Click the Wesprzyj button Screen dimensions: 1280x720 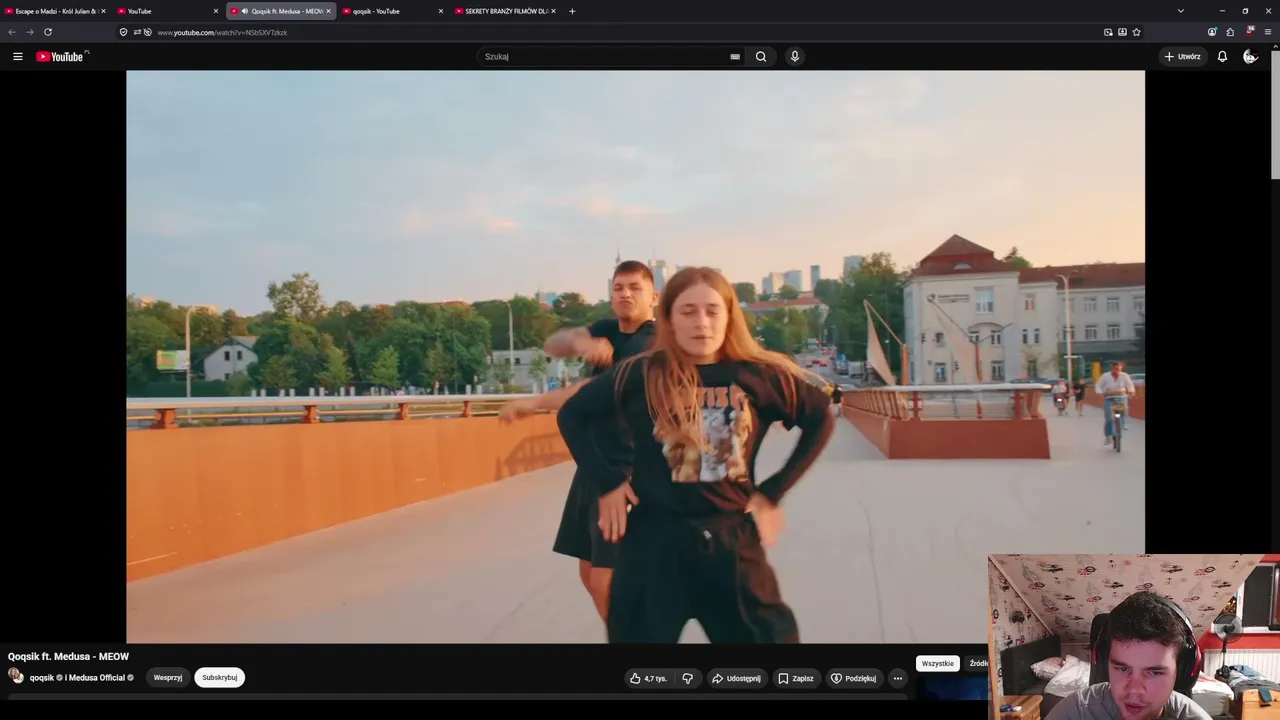pos(168,678)
